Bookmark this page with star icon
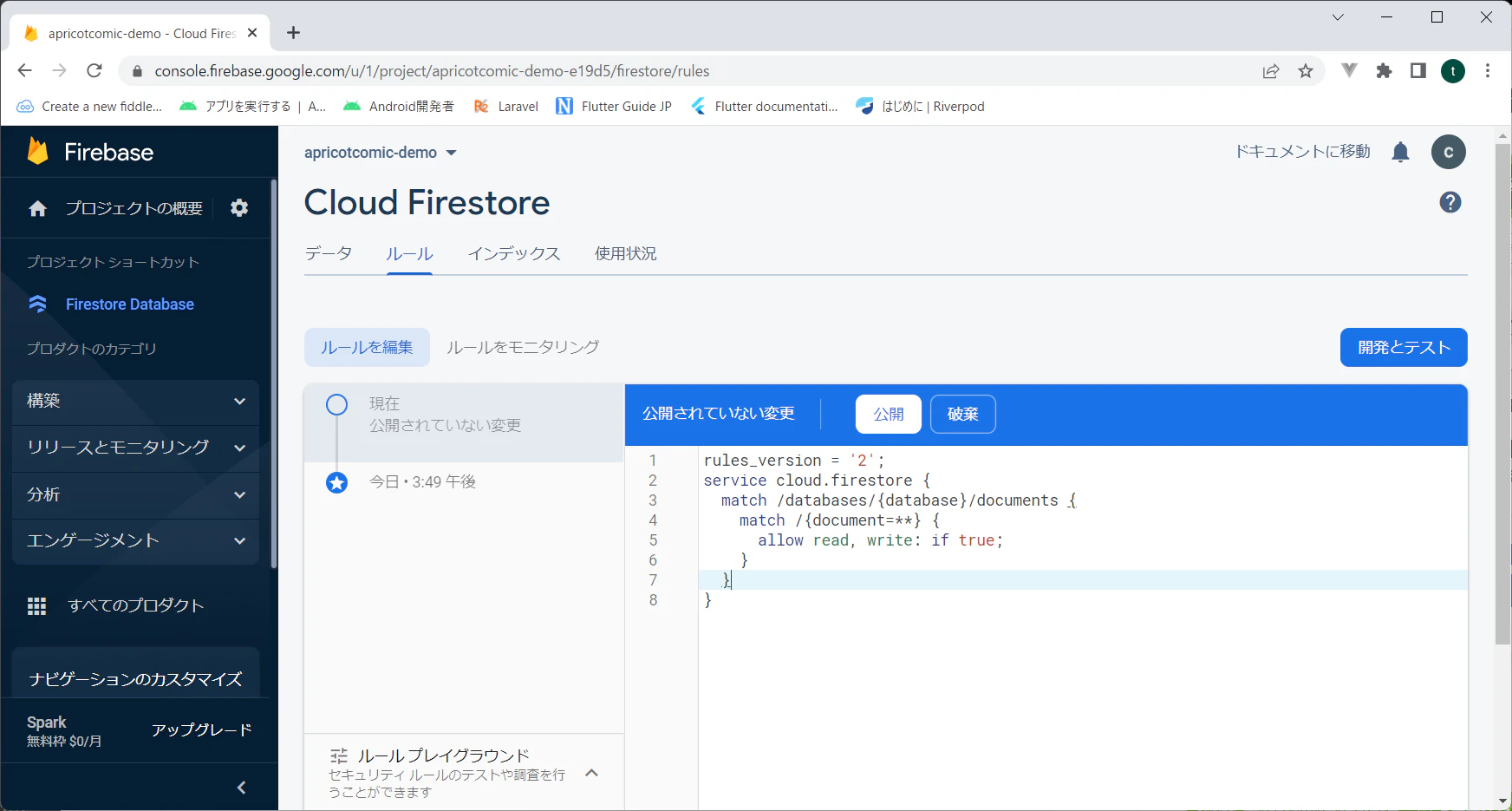This screenshot has width=1512, height=811. pos(1306,71)
